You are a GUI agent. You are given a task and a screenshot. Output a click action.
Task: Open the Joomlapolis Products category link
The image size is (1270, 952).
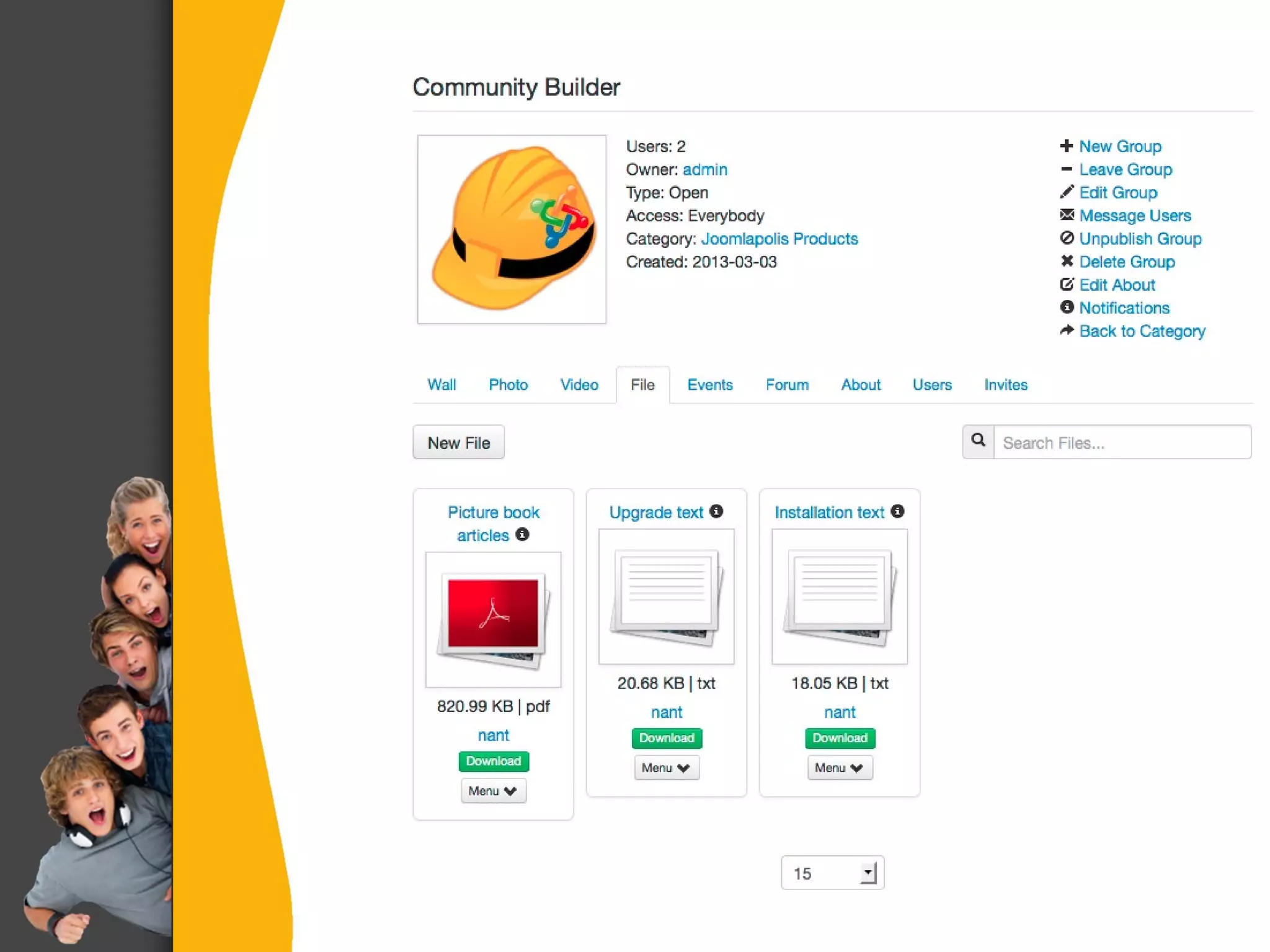[779, 239]
